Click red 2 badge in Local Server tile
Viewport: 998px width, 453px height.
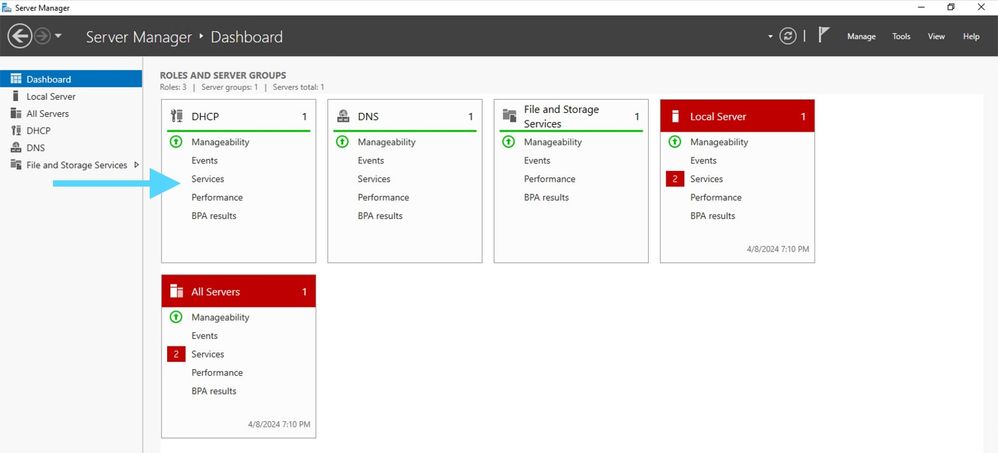pos(675,179)
